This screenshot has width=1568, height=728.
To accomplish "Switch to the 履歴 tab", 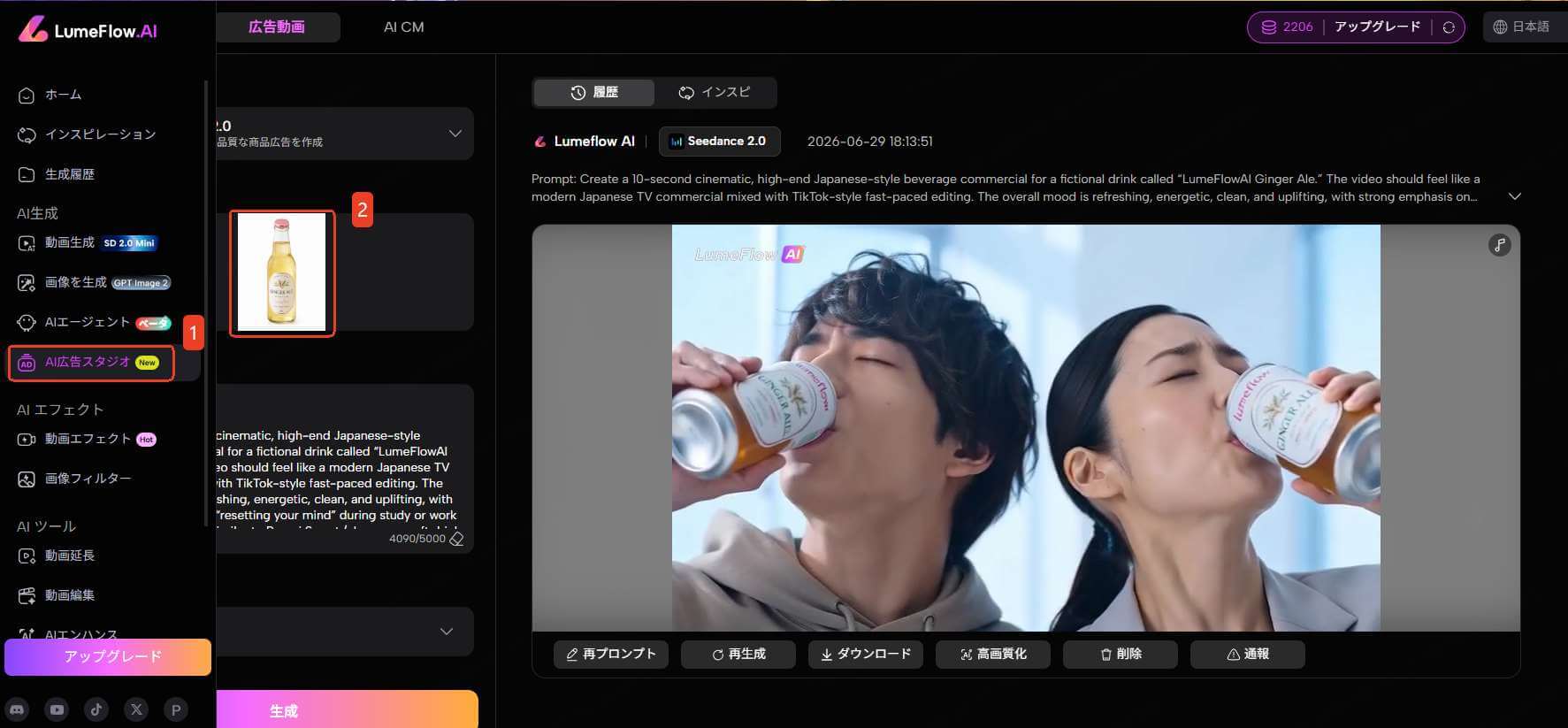I will [594, 92].
